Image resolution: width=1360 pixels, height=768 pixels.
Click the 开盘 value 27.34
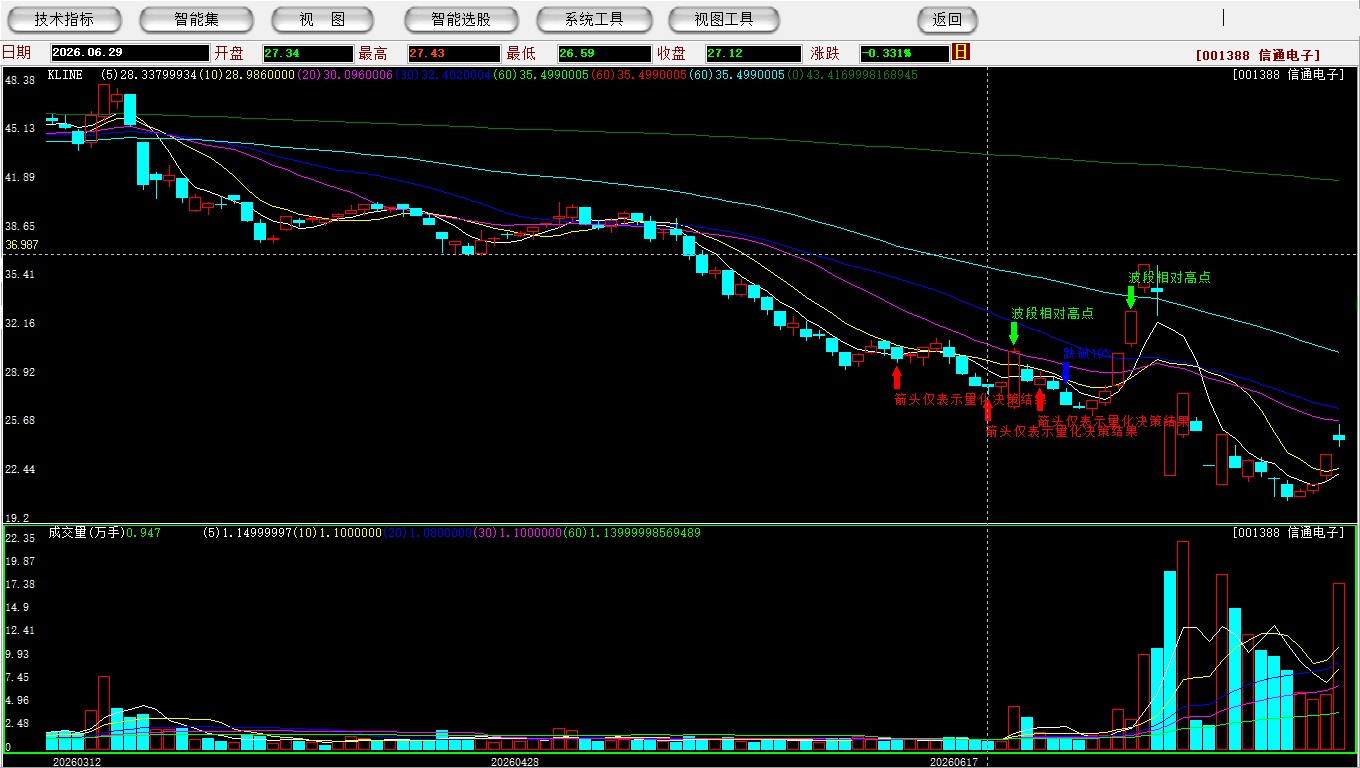308,53
